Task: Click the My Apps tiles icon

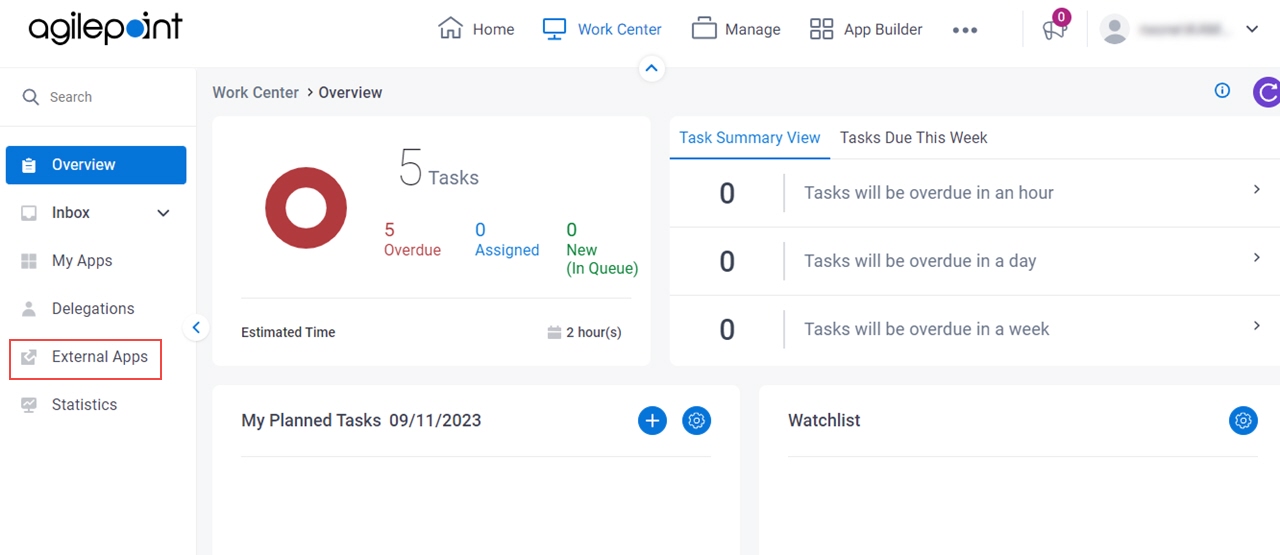Action: [x=29, y=261]
